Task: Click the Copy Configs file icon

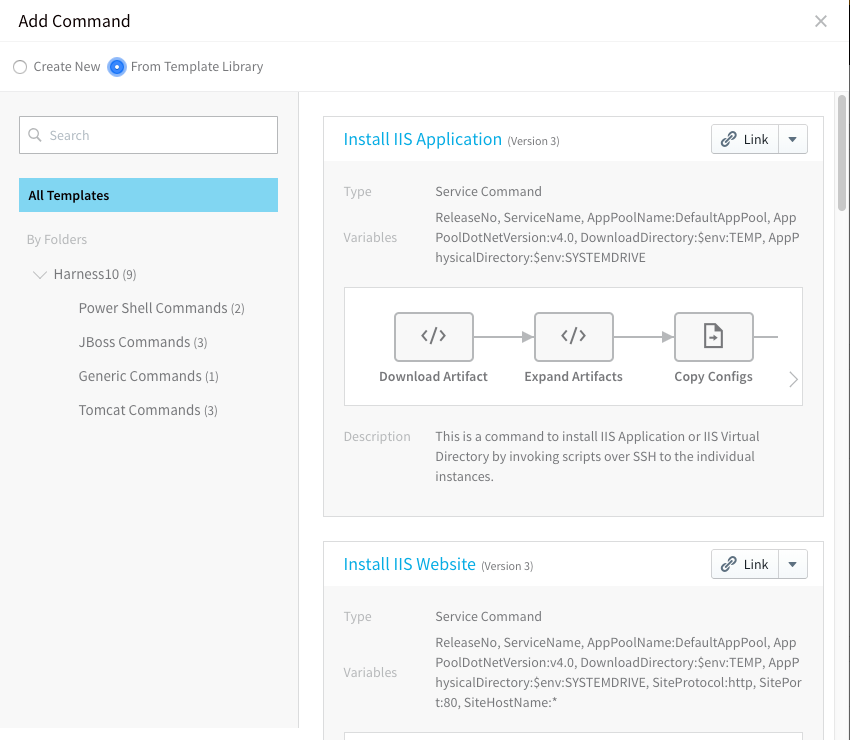Action: point(713,337)
